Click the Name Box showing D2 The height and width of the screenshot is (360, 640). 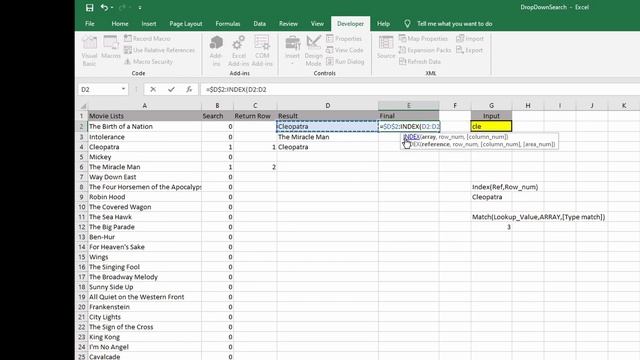(x=99, y=89)
